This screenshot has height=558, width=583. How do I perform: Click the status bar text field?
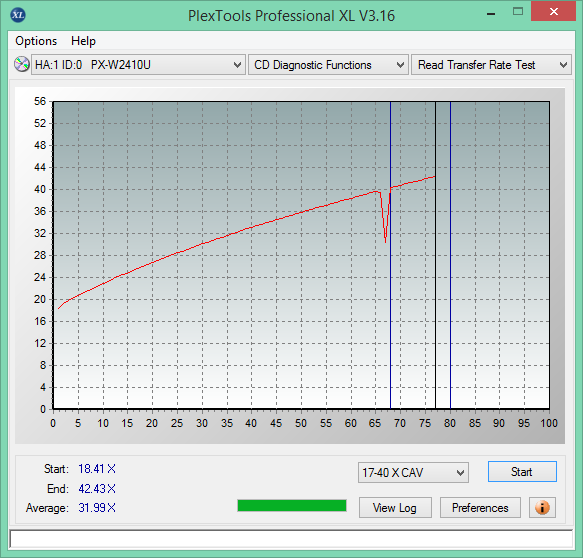(291, 539)
